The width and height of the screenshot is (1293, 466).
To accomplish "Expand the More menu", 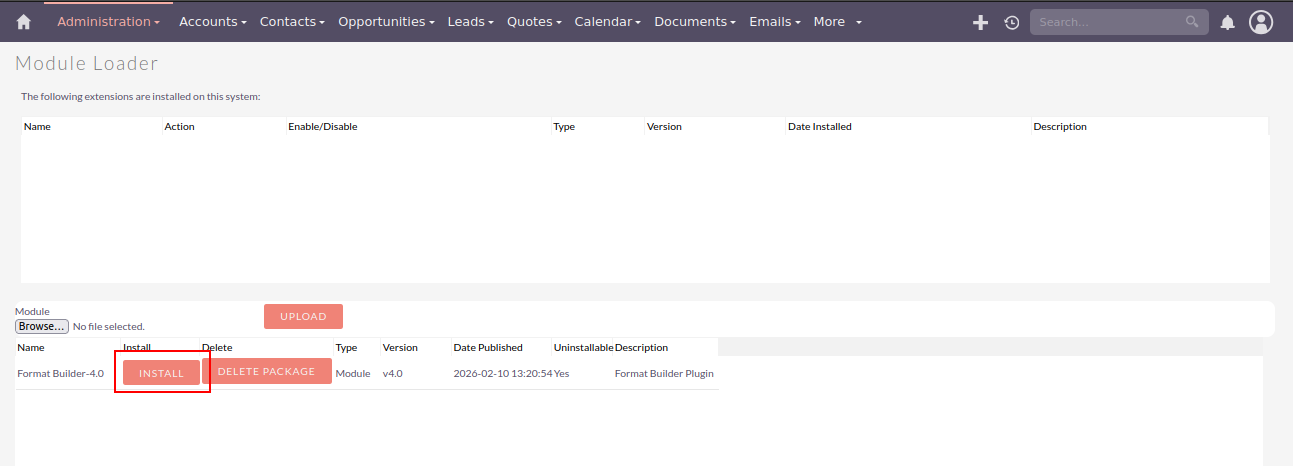I will point(837,22).
